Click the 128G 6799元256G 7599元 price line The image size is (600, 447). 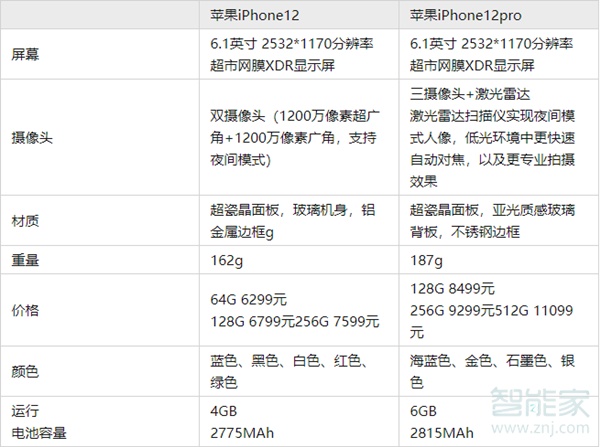point(295,321)
